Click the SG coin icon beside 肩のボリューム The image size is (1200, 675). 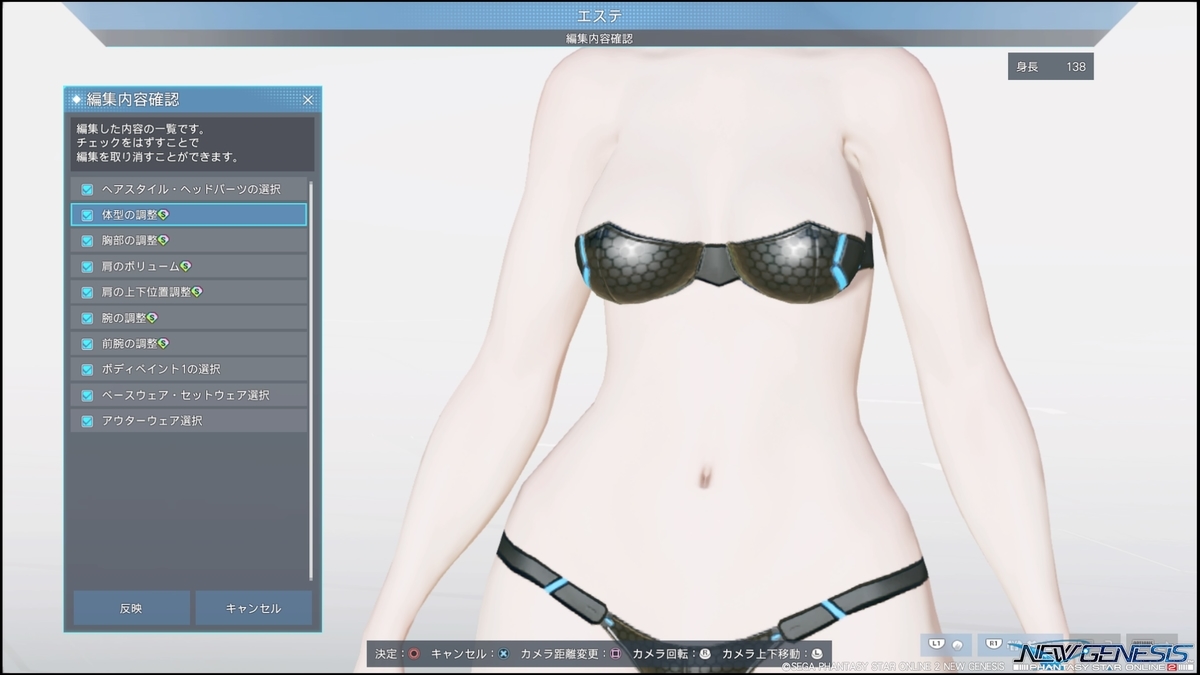(x=185, y=266)
